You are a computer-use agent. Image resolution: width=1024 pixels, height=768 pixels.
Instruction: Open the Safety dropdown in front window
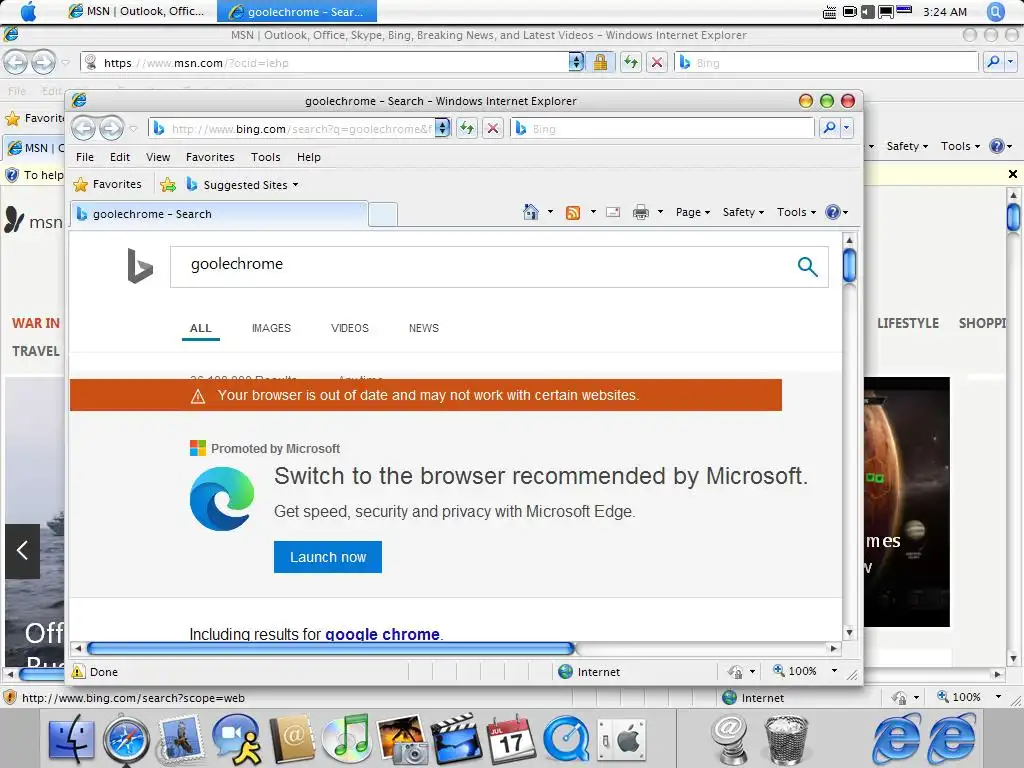pos(743,212)
